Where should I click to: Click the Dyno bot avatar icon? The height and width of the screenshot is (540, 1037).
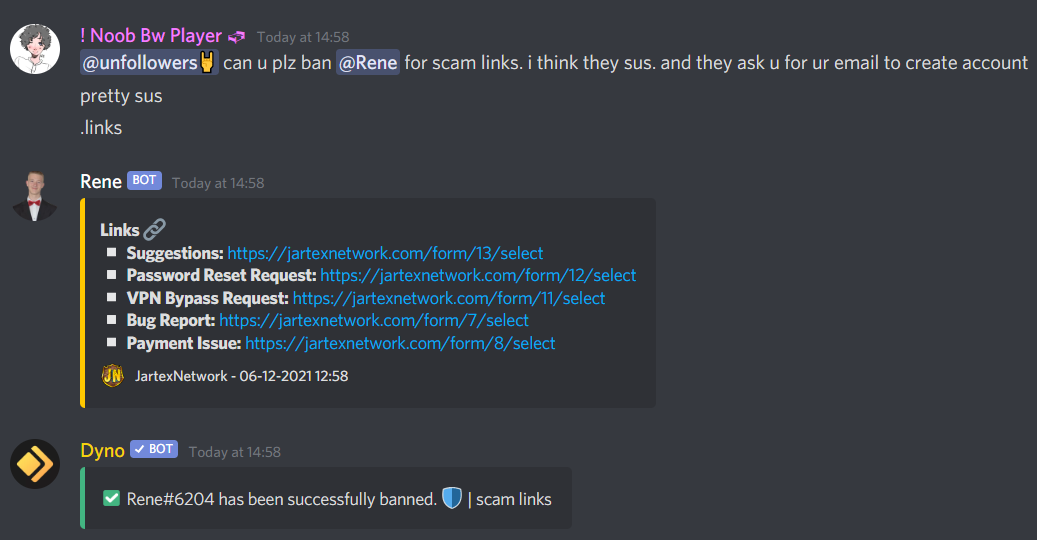coord(35,464)
